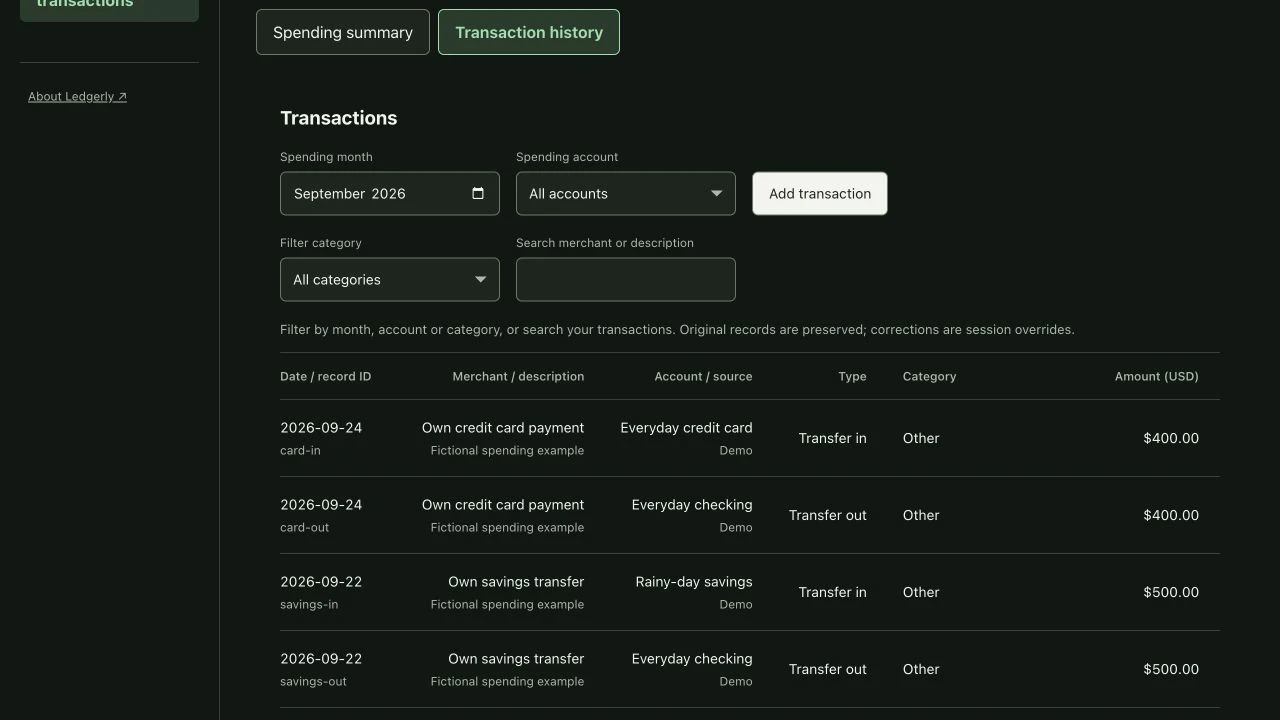Click the "Type" column header
The width and height of the screenshot is (1280, 720).
pos(852,377)
